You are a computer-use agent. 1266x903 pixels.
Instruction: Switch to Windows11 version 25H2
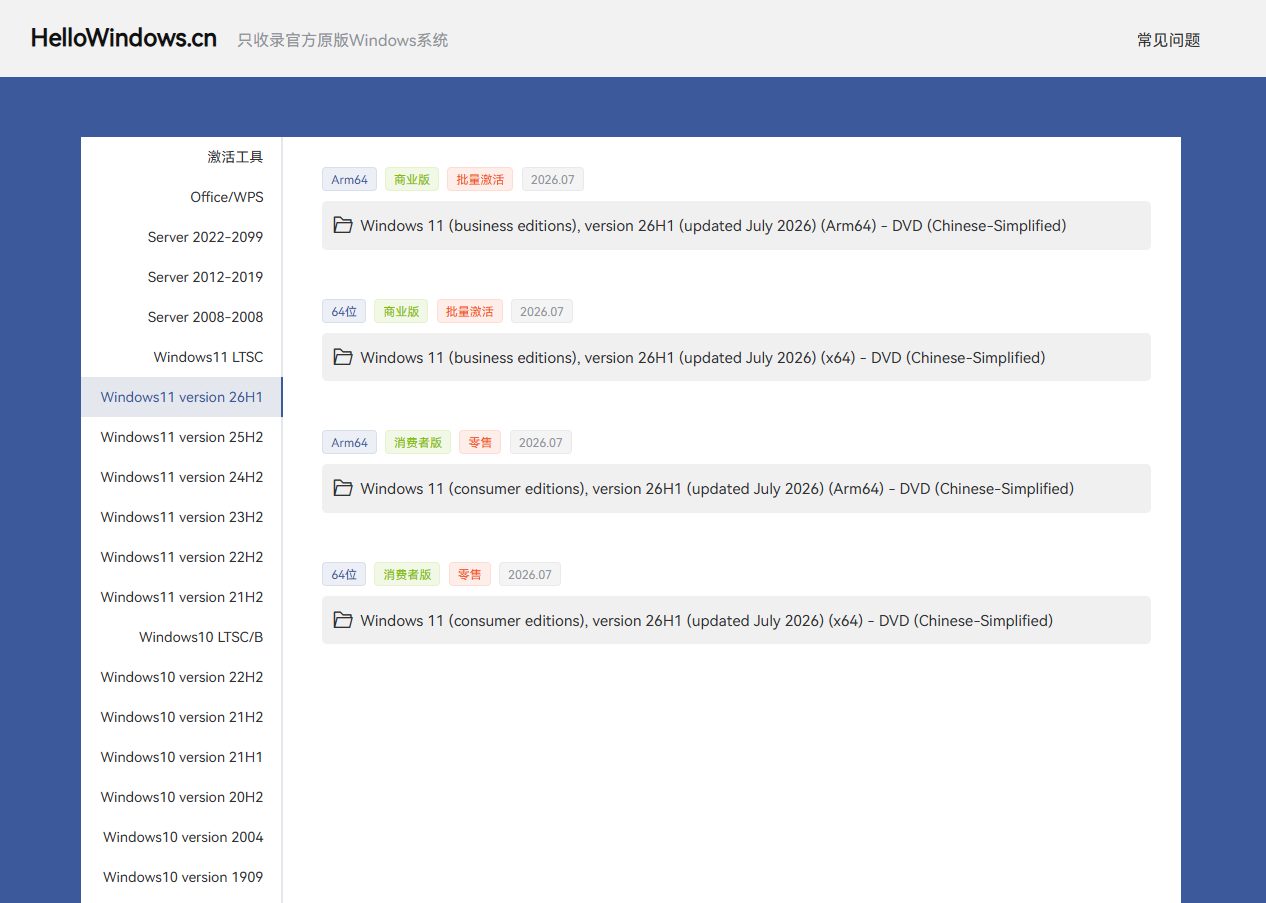click(182, 437)
